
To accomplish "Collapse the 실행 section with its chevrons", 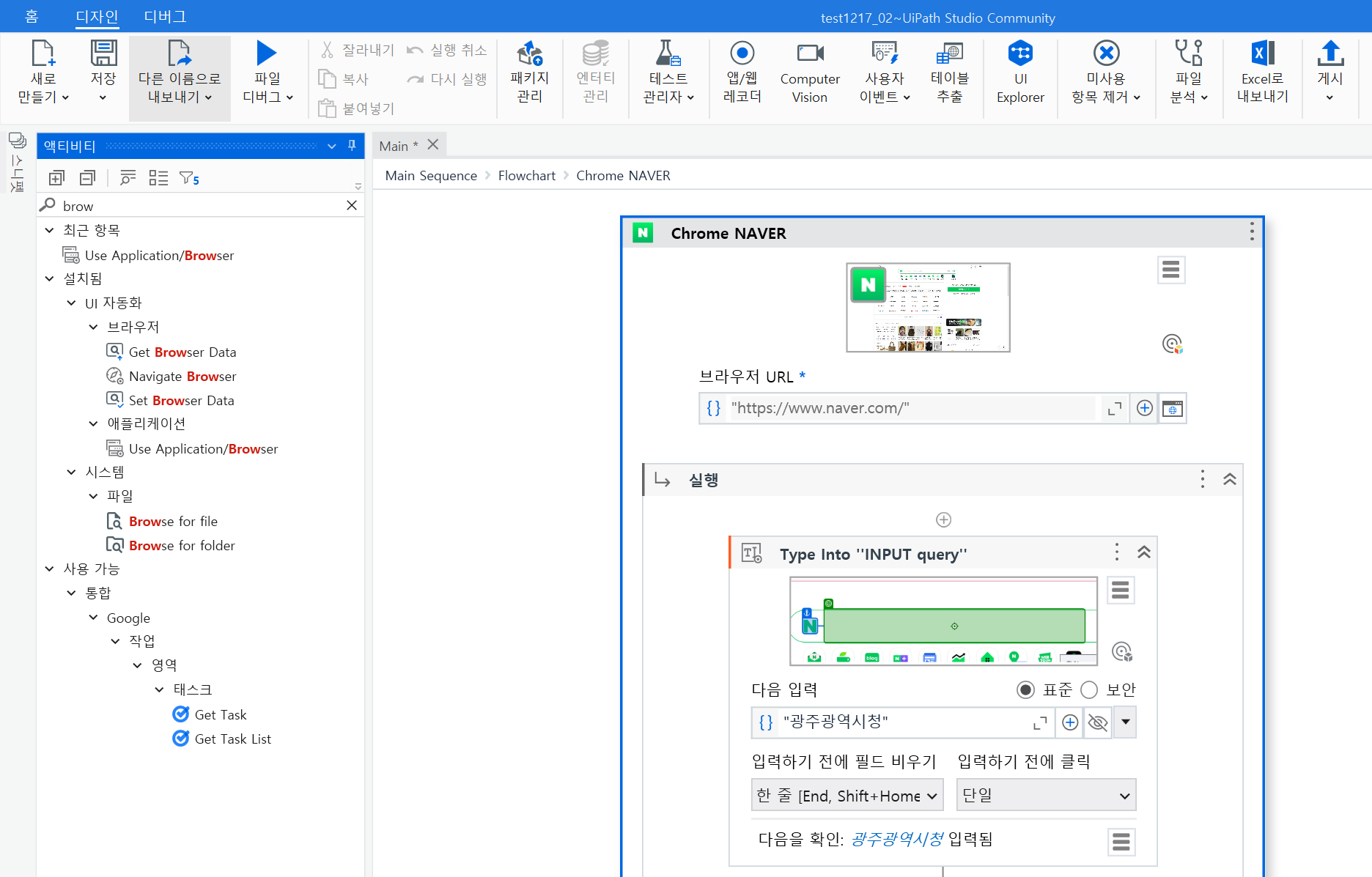I will [1230, 479].
